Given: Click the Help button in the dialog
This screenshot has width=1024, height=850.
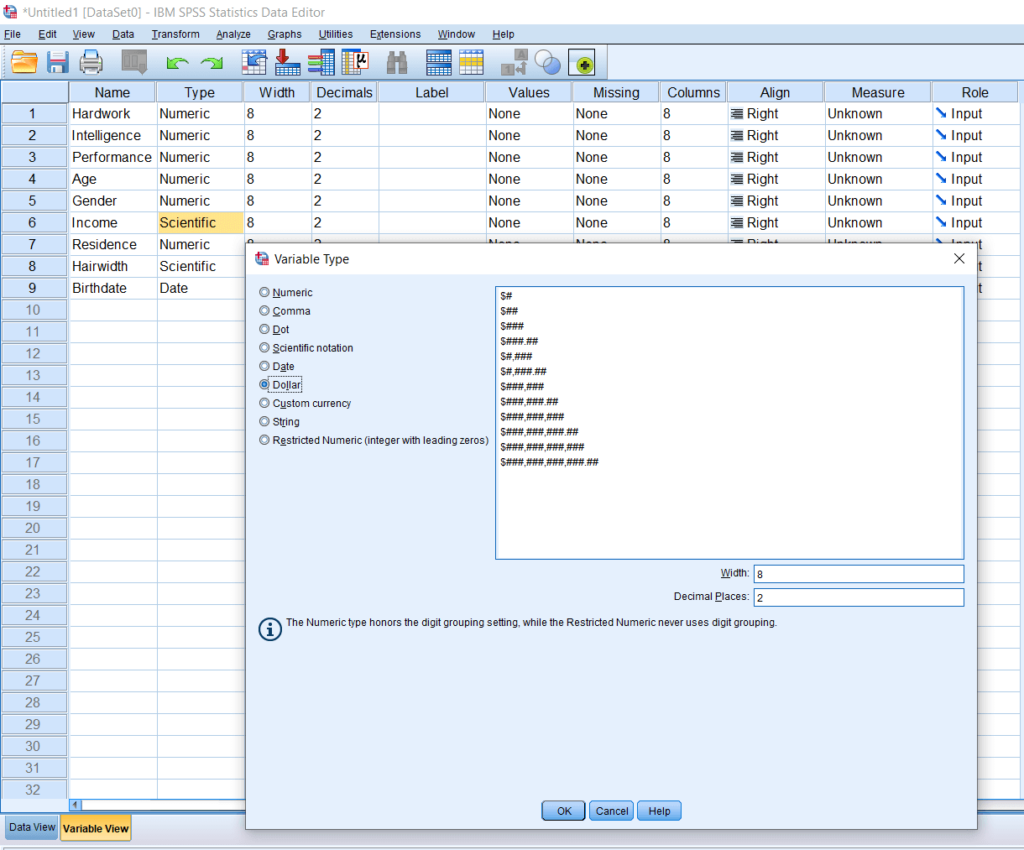Looking at the screenshot, I should click(x=659, y=810).
